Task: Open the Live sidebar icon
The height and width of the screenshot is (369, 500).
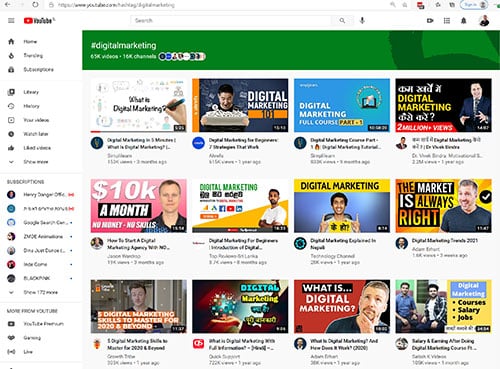Action: pyautogui.click(x=11, y=352)
